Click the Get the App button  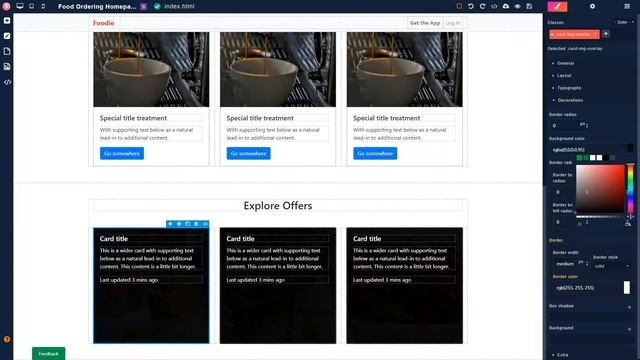[x=425, y=23]
